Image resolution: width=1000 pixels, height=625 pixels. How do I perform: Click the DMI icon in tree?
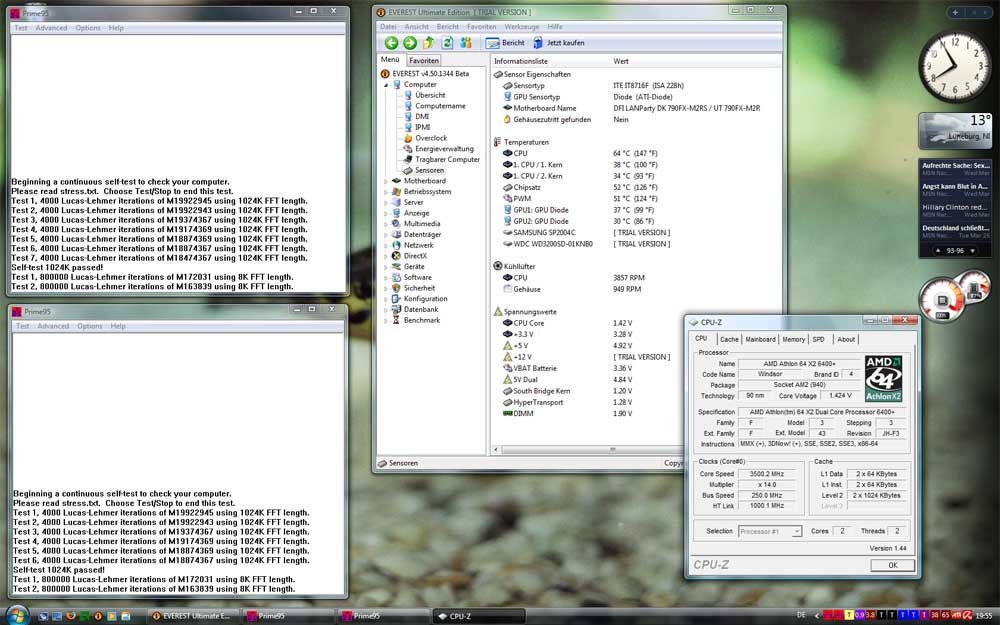click(408, 116)
